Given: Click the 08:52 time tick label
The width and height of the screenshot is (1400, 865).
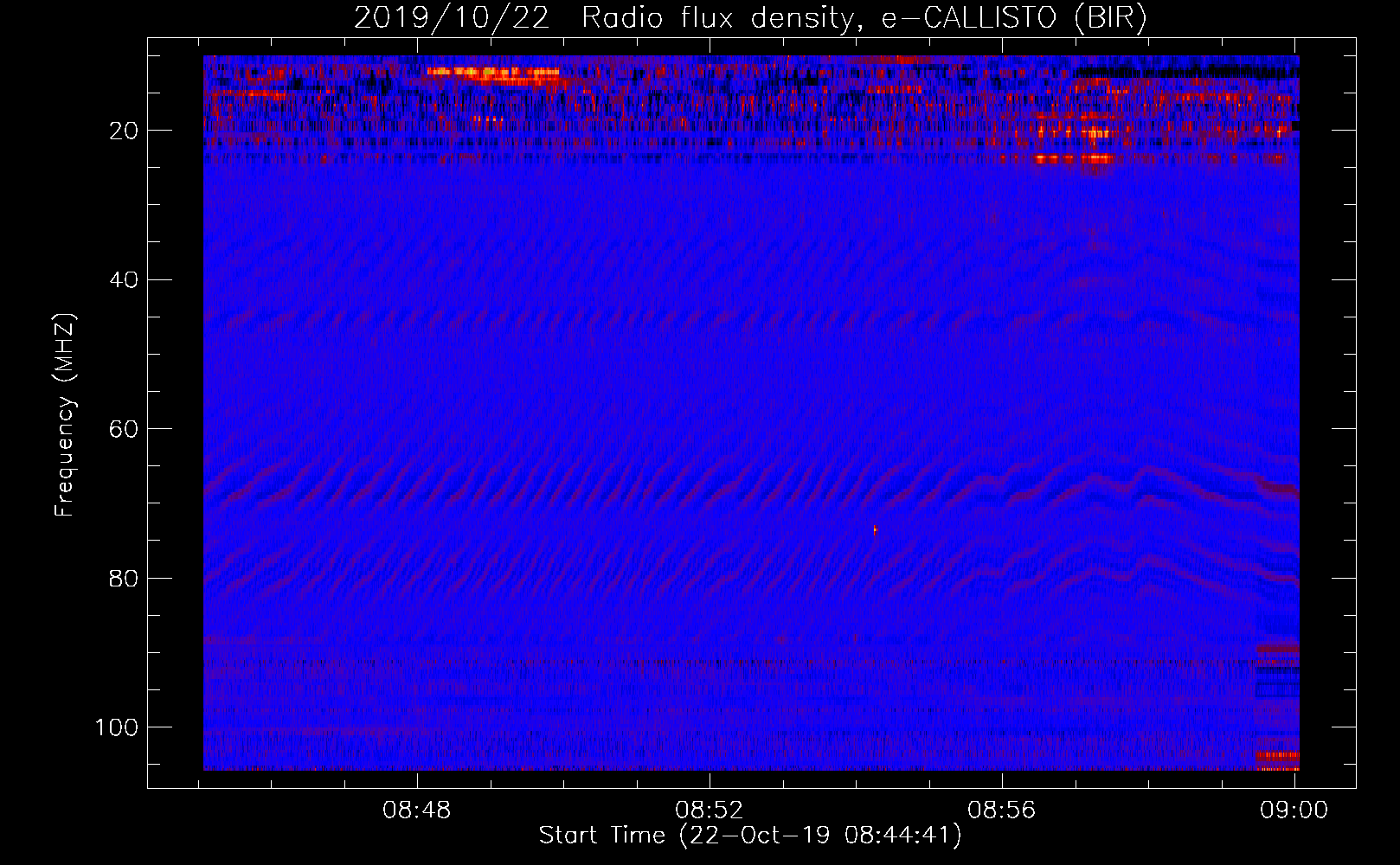Looking at the screenshot, I should point(710,811).
